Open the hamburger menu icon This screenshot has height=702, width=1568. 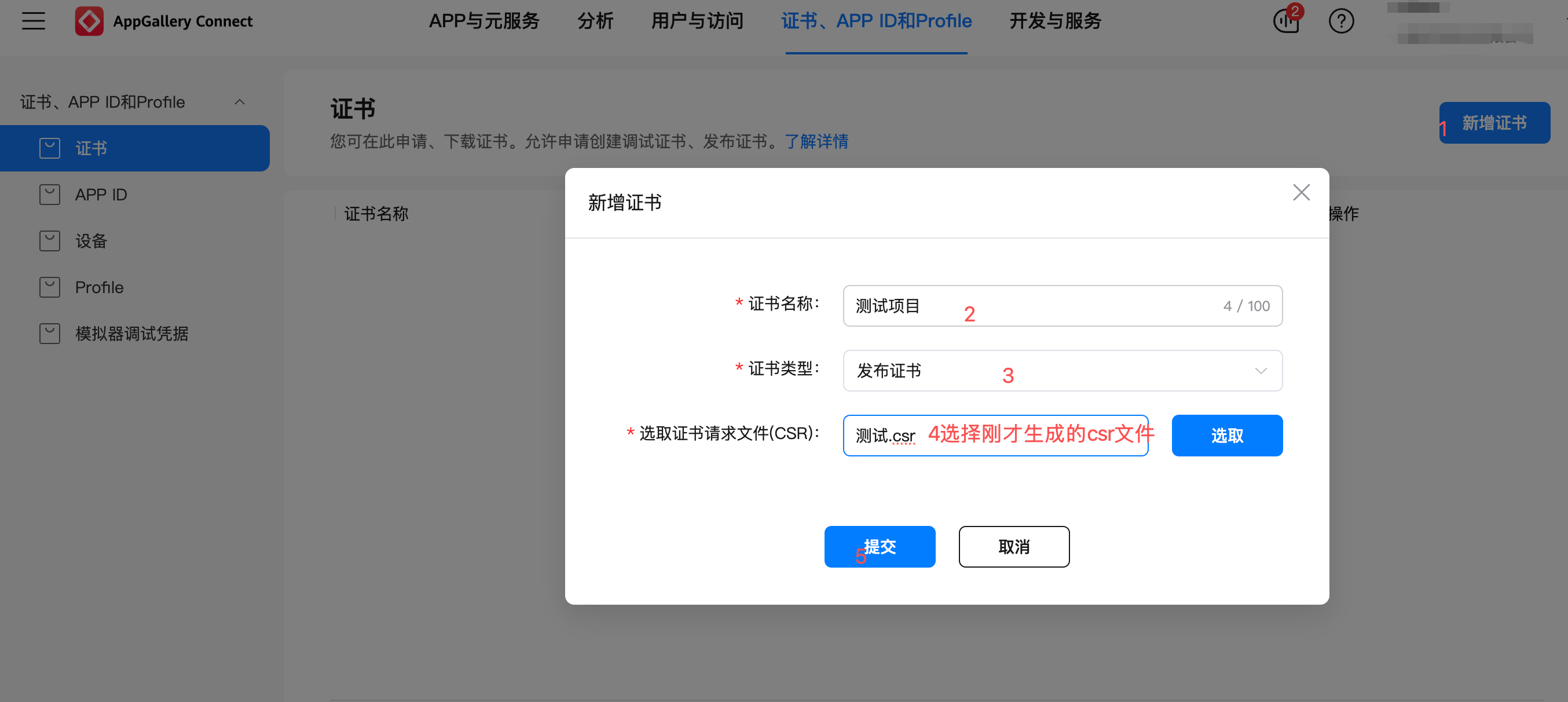point(34,21)
